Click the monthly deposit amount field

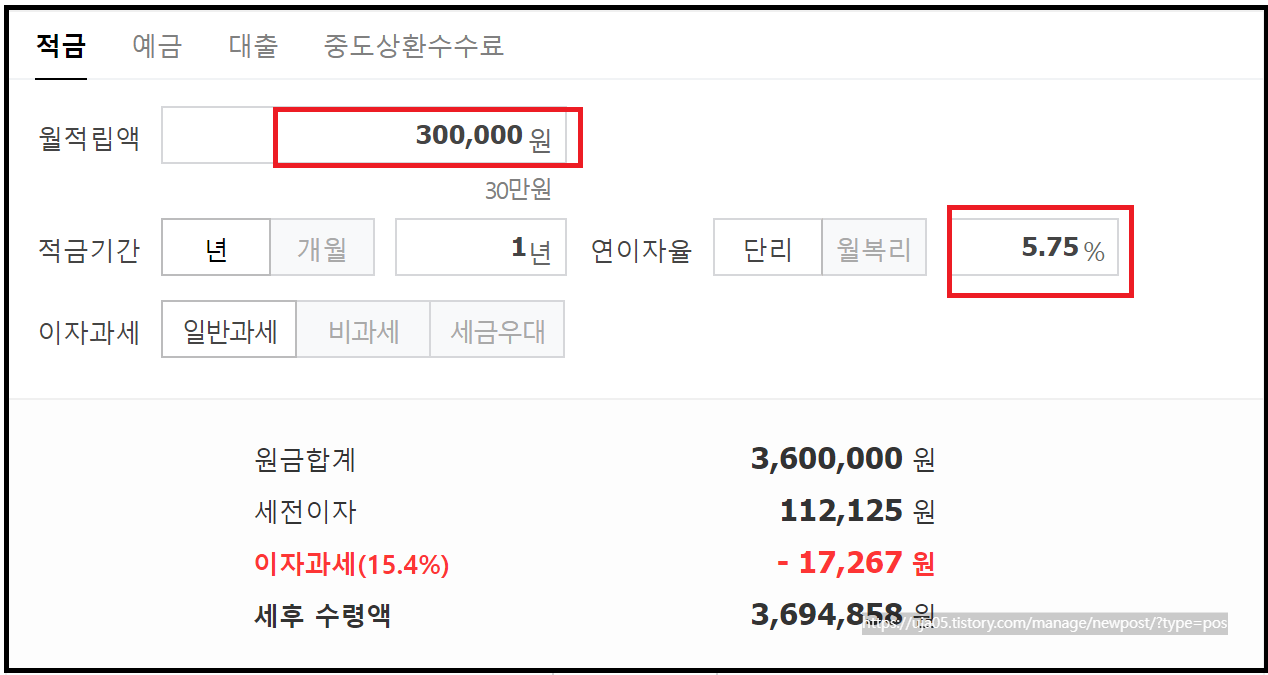click(420, 136)
